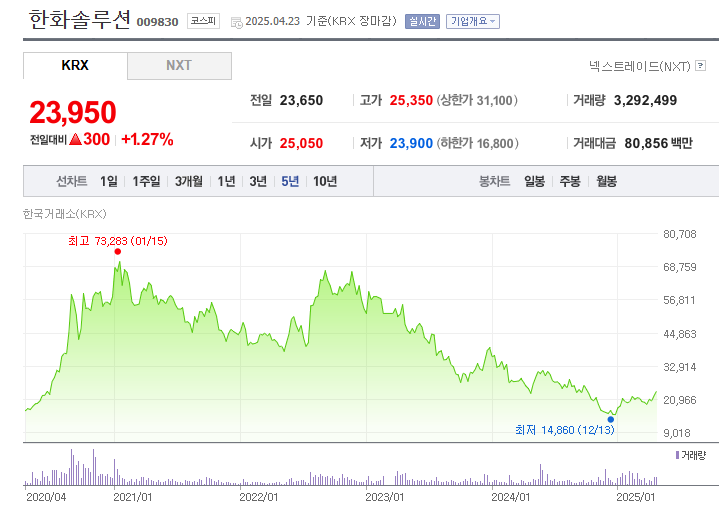Viewport: 719px width, 516px height.
Task: Click the 한국거래소(KRX) chart label
Action: (65, 214)
